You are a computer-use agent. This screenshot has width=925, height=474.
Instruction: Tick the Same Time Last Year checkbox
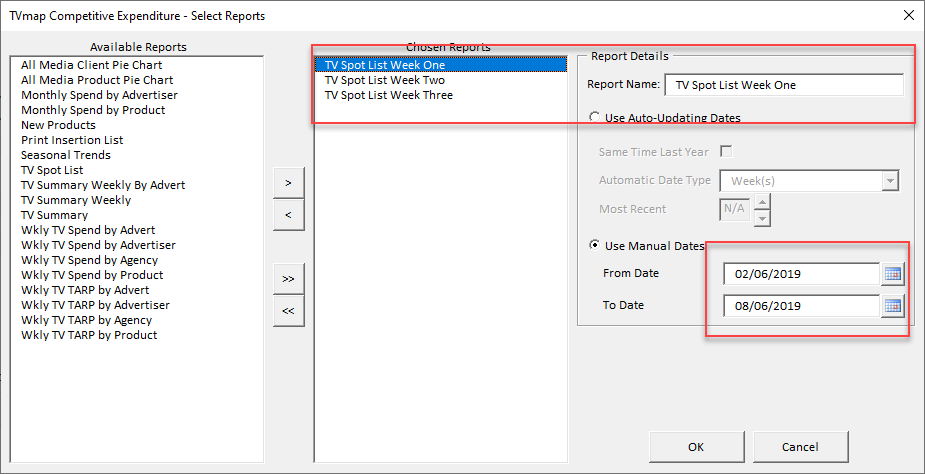[727, 152]
